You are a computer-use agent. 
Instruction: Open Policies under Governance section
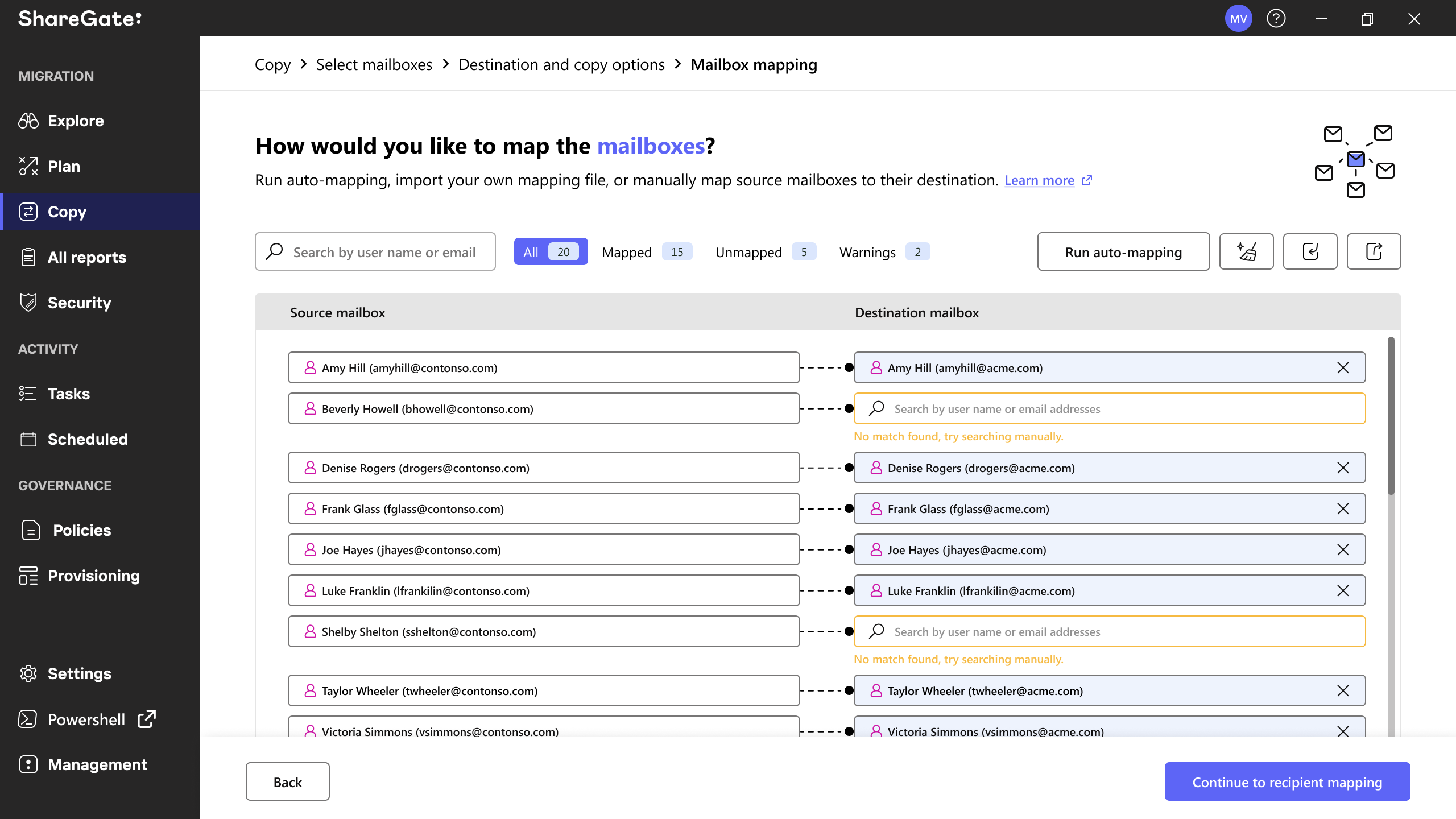tap(83, 530)
